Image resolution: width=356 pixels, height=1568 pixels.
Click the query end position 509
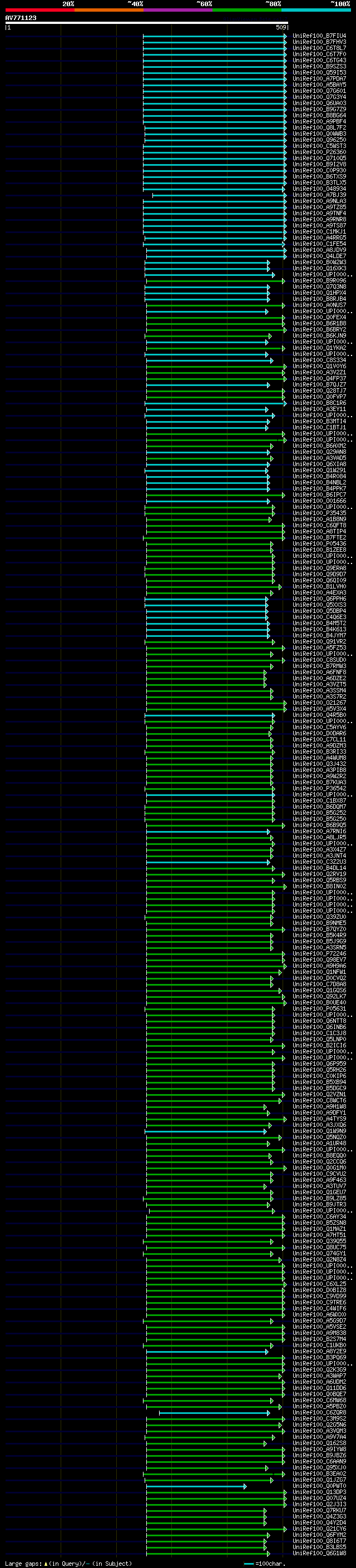(x=281, y=27)
